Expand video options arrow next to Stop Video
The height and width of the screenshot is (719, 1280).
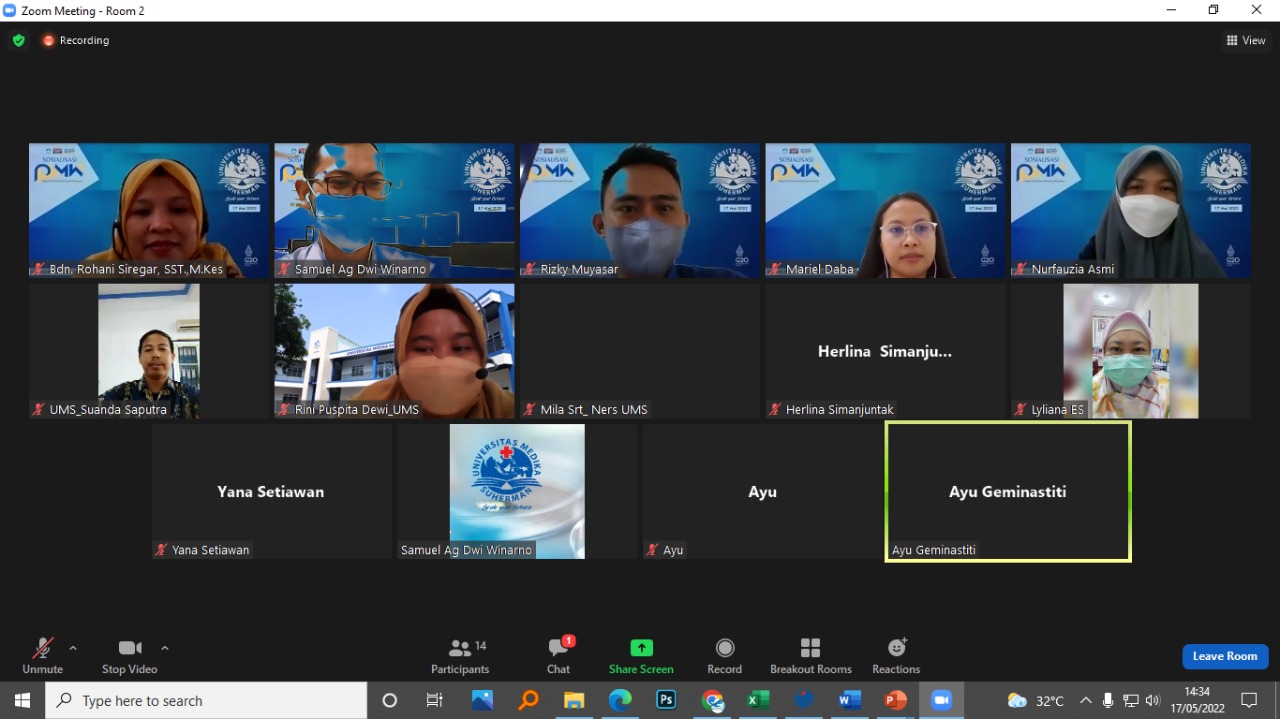click(x=165, y=648)
